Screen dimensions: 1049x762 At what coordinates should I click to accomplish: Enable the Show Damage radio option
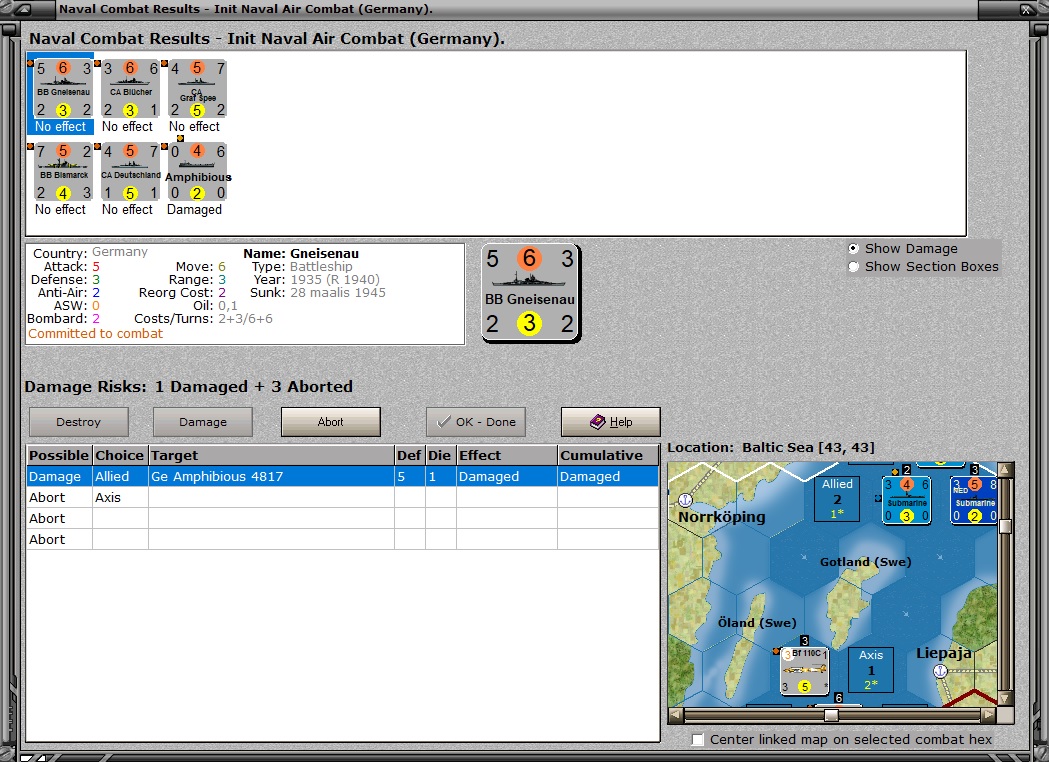click(853, 248)
